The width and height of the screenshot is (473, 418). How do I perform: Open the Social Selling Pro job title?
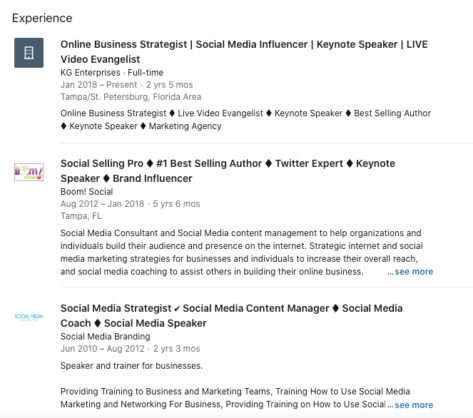(x=228, y=171)
